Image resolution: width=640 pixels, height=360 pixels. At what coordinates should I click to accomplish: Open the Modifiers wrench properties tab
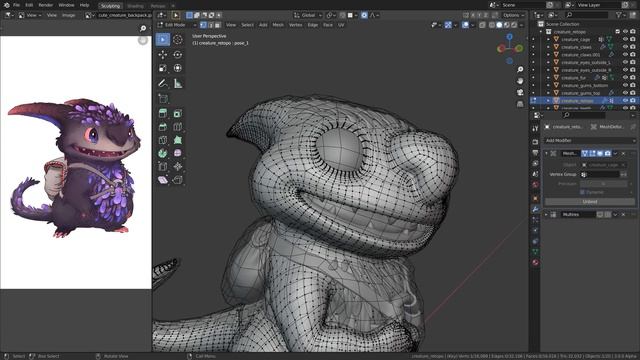pos(535,209)
